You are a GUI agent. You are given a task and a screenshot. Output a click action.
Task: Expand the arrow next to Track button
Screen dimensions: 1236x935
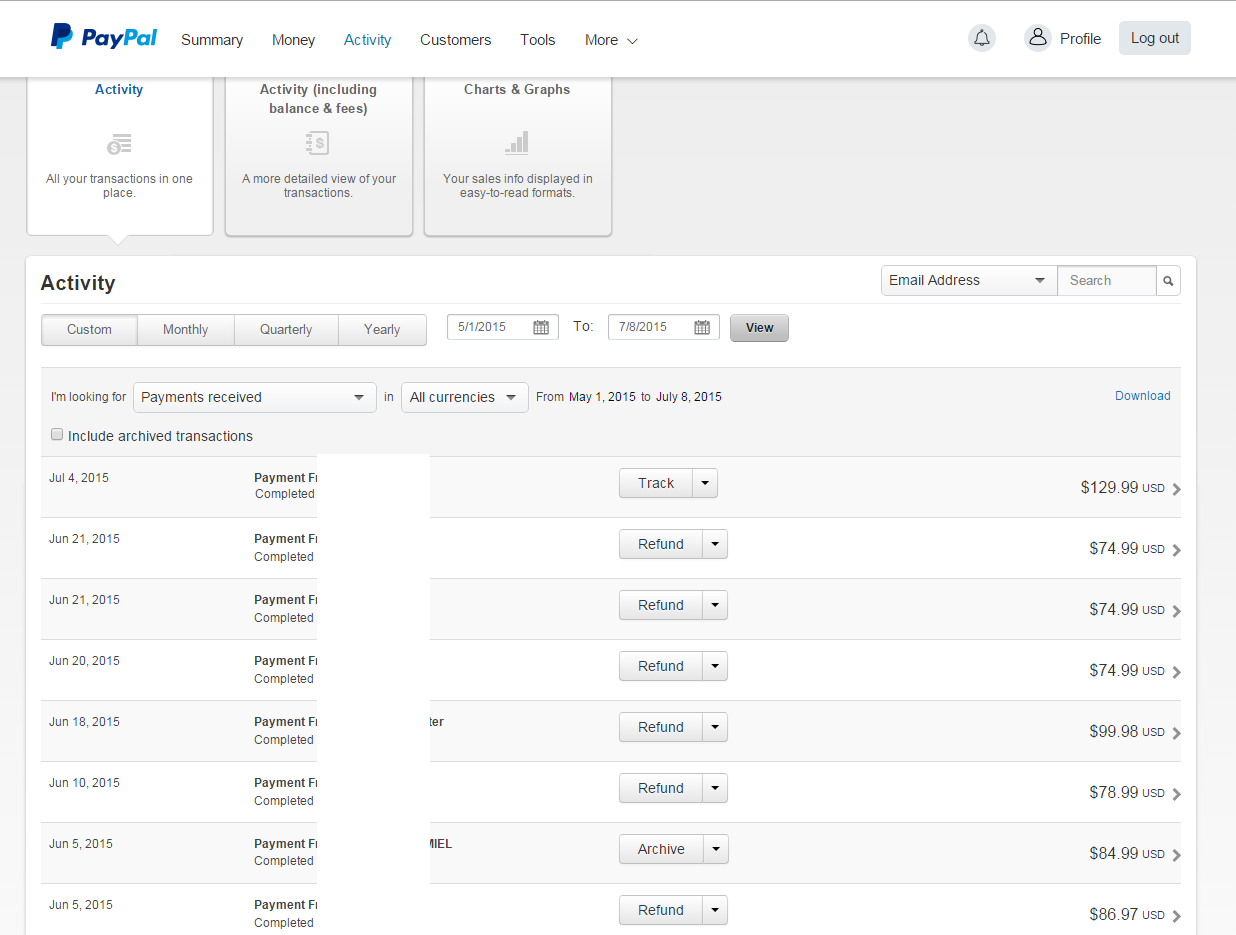[x=705, y=483]
